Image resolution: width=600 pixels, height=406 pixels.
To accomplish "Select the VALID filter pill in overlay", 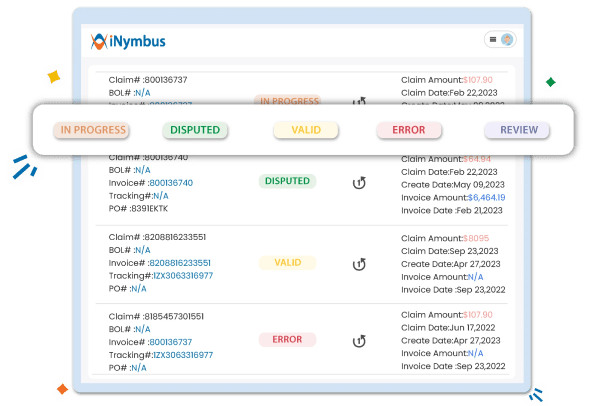I will click(306, 130).
